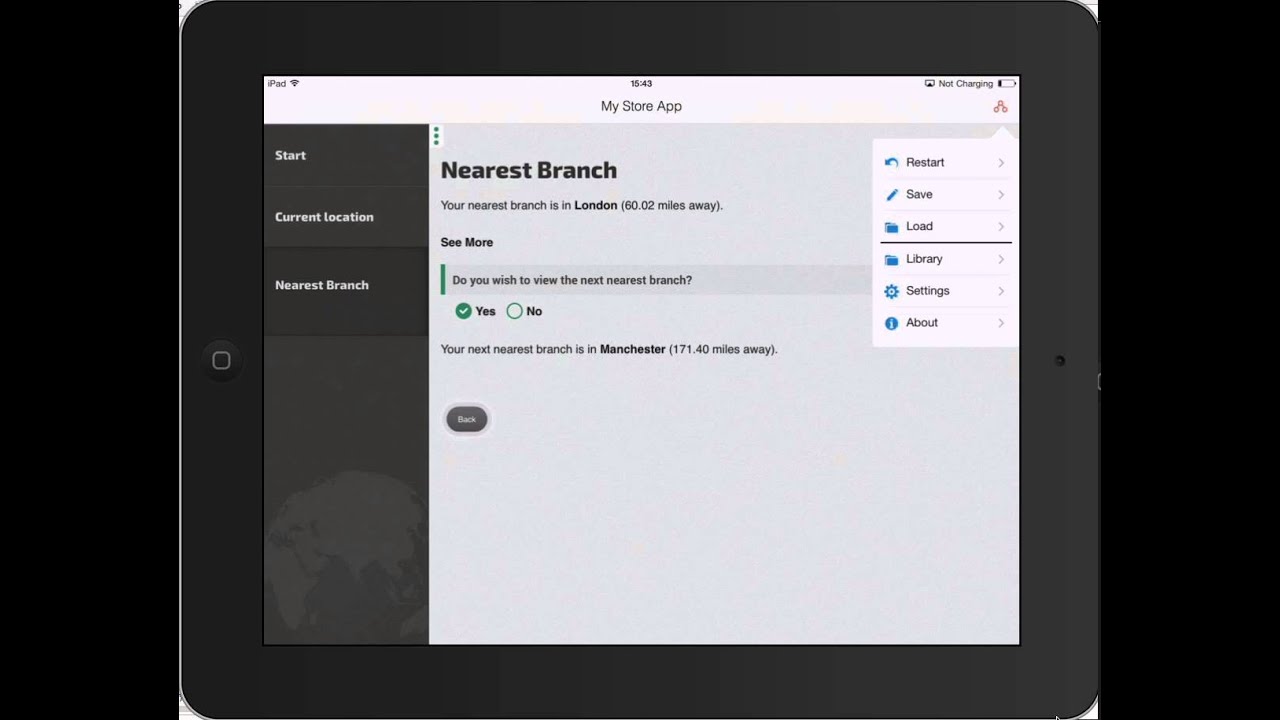Tap the bold Manchester branch name
This screenshot has width=1280, height=720.
pyautogui.click(x=633, y=350)
